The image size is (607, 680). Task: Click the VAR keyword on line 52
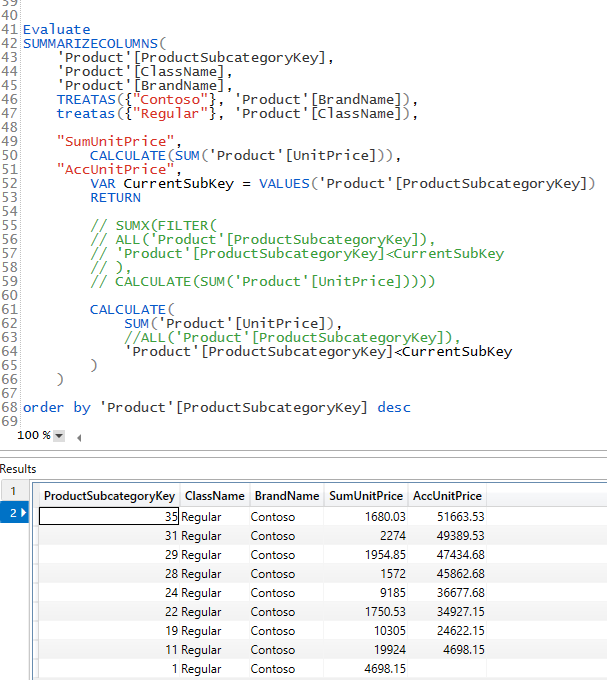pyautogui.click(x=103, y=184)
